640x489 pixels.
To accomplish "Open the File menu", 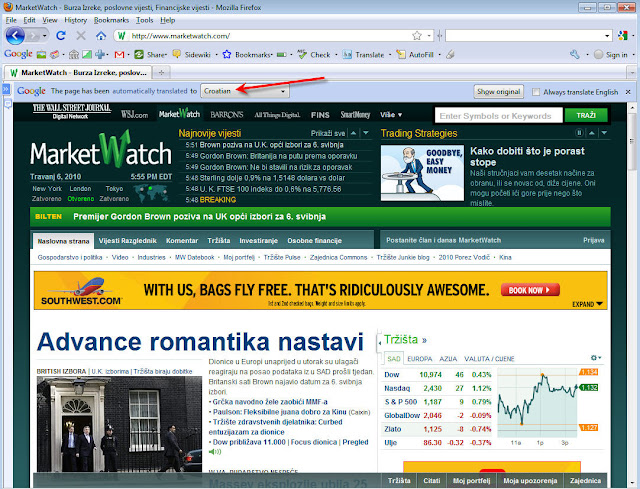I will point(11,20).
